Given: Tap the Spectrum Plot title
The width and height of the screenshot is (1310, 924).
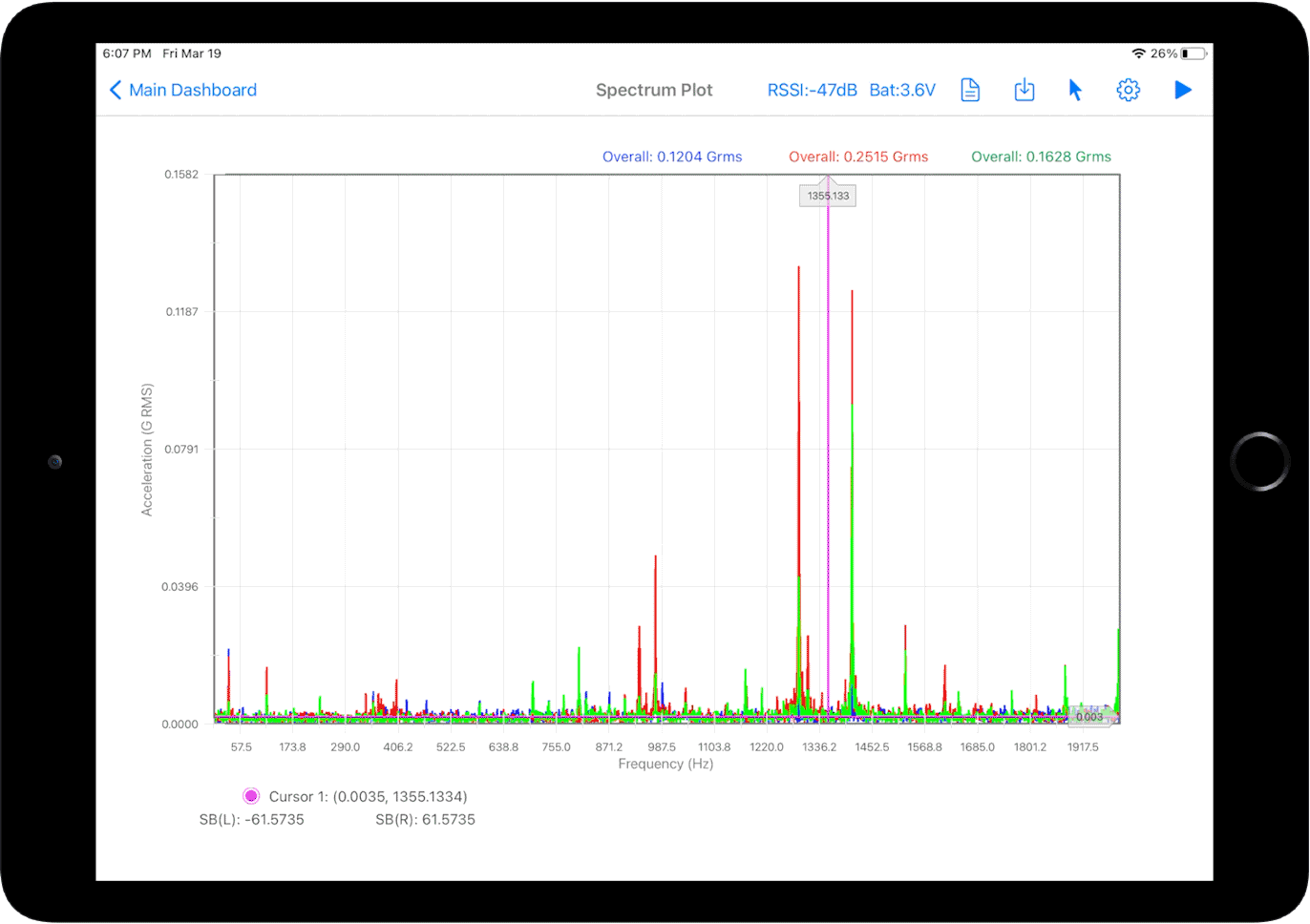Looking at the screenshot, I should [654, 90].
